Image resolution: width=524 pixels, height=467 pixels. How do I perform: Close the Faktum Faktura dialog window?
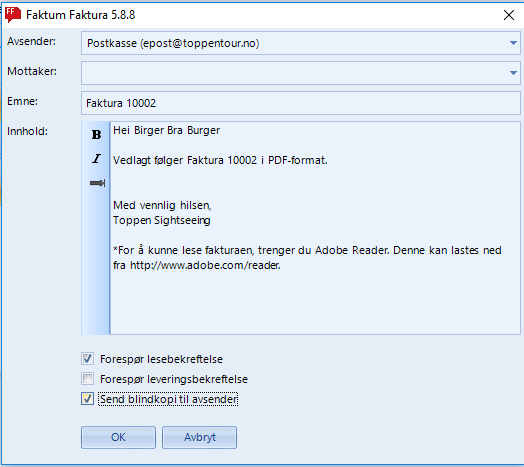tap(509, 15)
